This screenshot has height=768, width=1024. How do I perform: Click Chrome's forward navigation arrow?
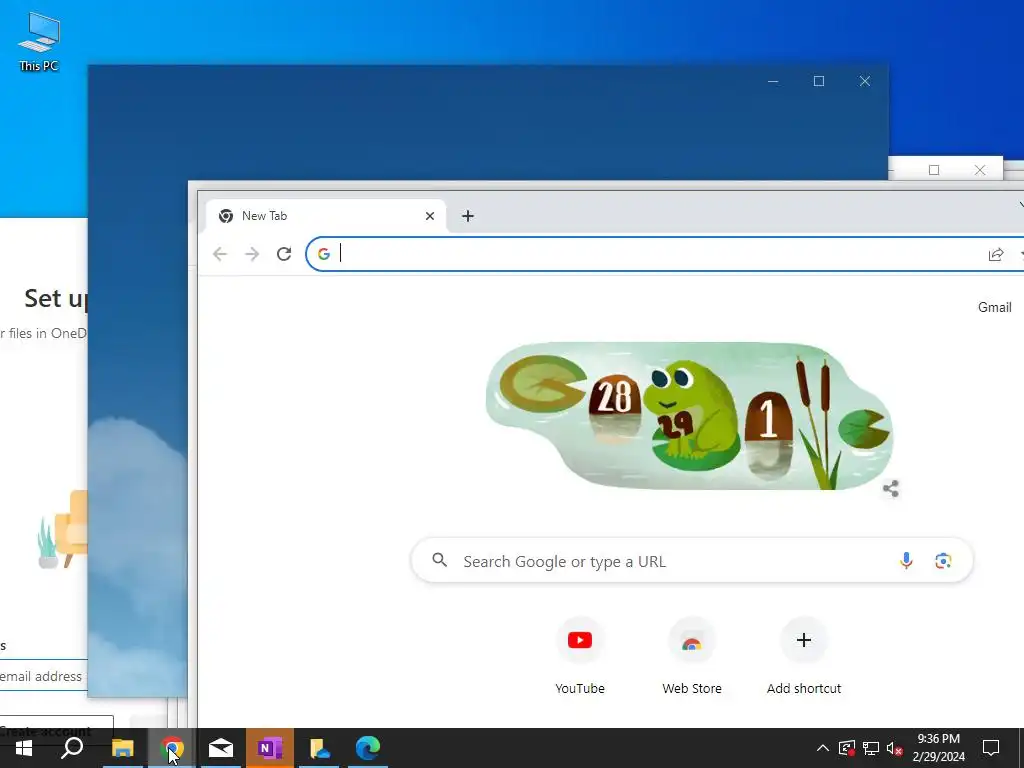(x=252, y=254)
